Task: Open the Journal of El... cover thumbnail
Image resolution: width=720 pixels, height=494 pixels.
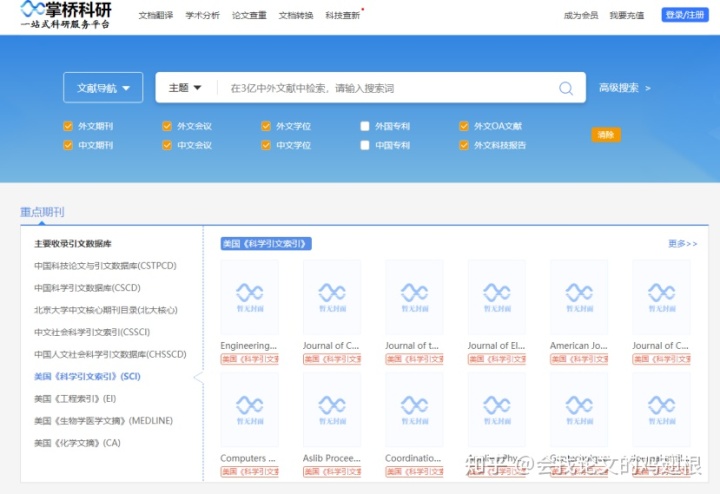Action: point(496,297)
